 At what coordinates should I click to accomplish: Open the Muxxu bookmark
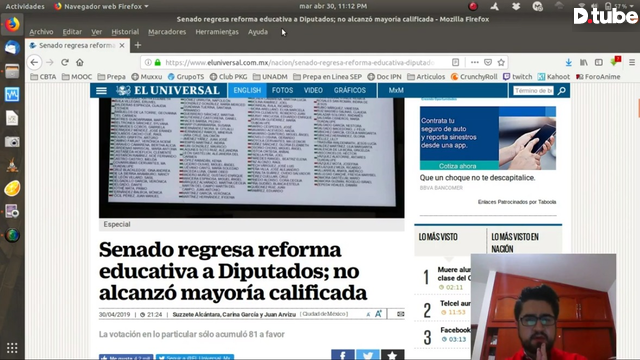[147, 77]
